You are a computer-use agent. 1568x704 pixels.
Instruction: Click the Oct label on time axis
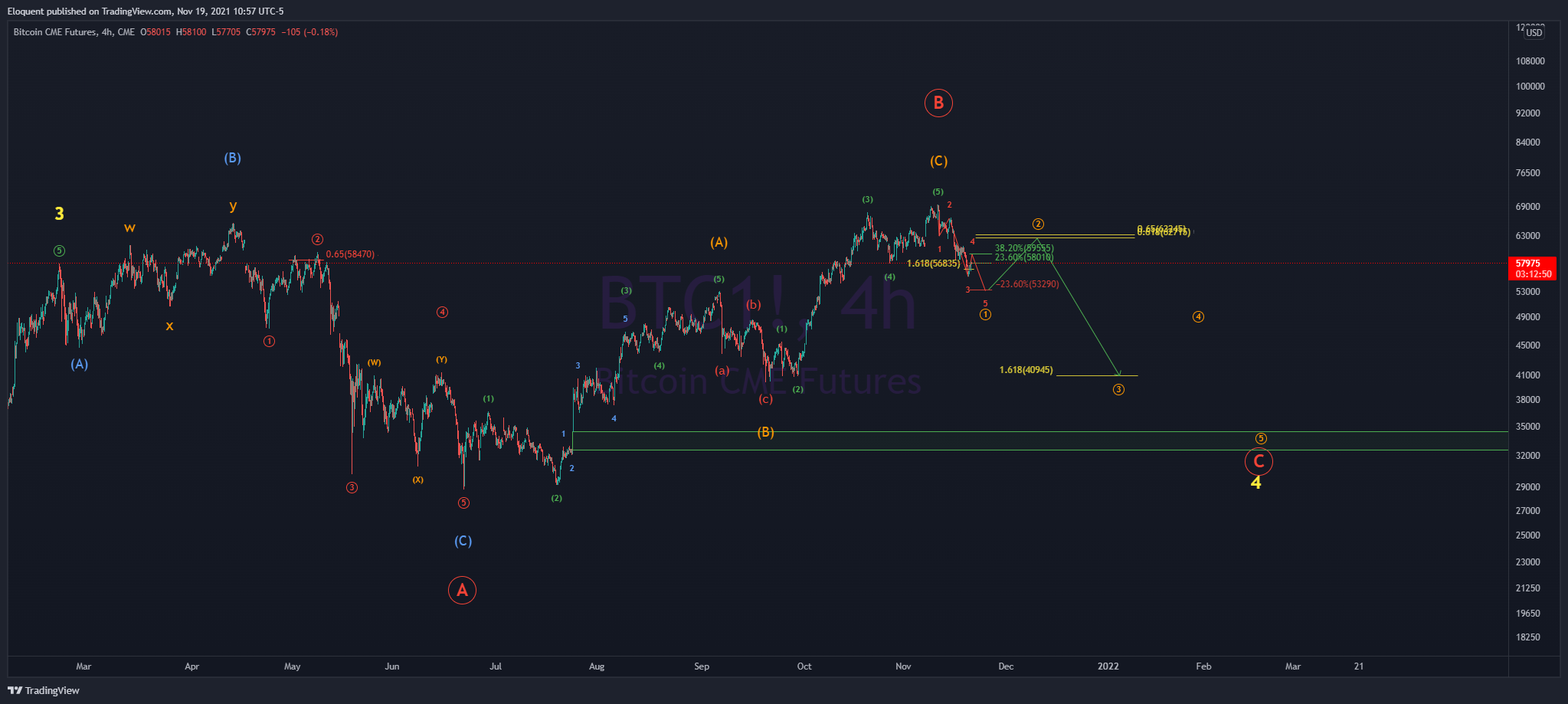pyautogui.click(x=804, y=666)
